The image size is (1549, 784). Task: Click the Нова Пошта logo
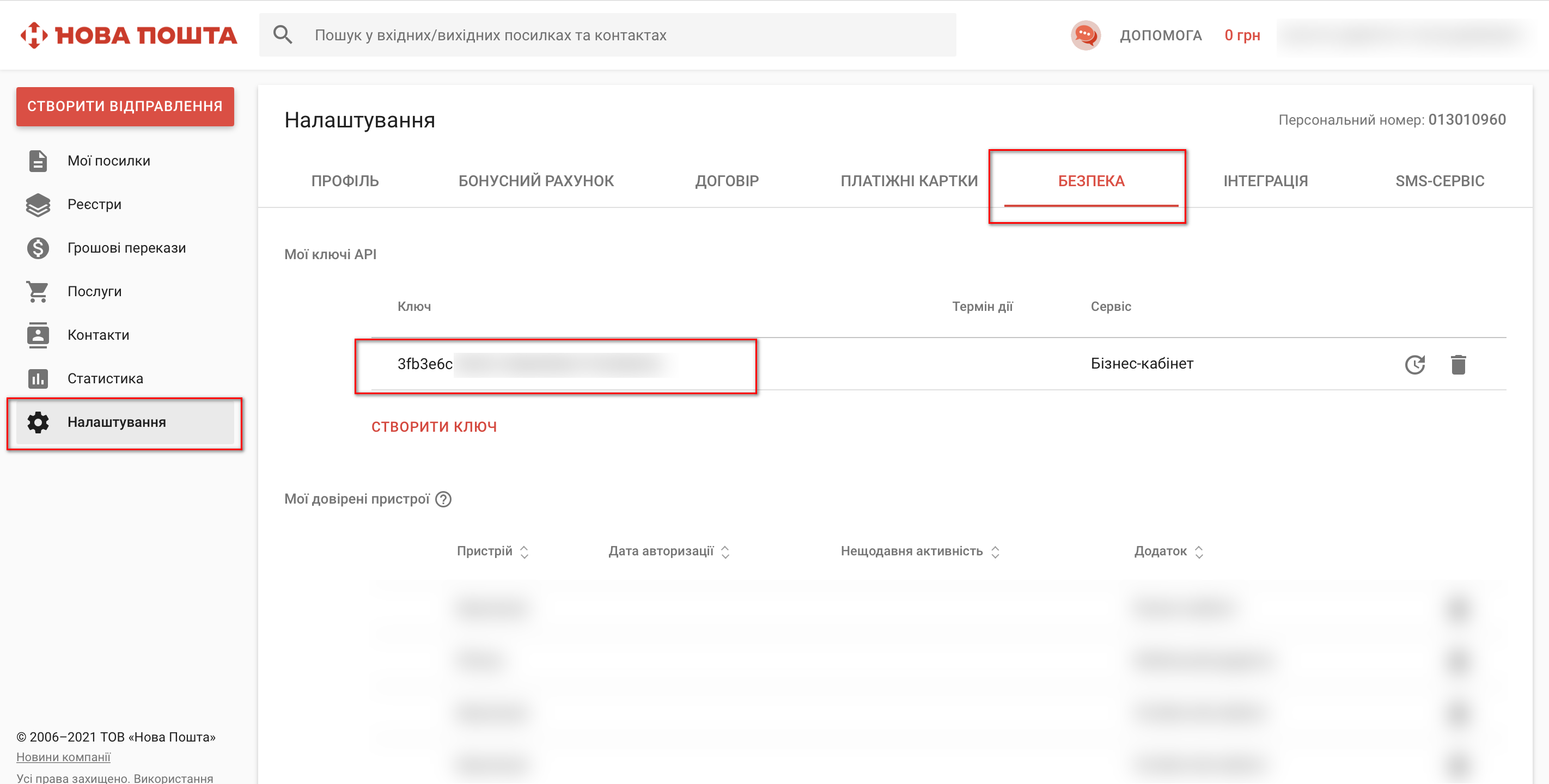[129, 35]
